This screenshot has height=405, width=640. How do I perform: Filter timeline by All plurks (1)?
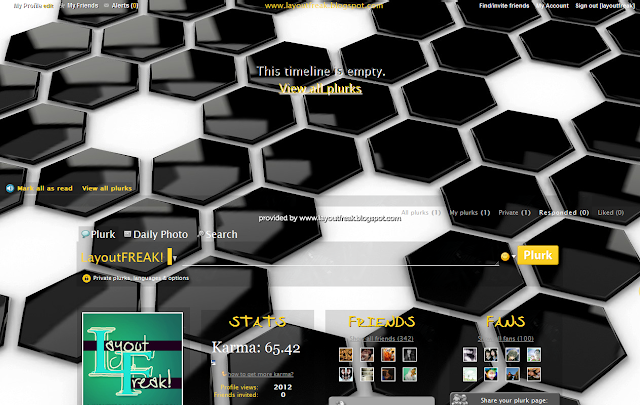[421, 212]
